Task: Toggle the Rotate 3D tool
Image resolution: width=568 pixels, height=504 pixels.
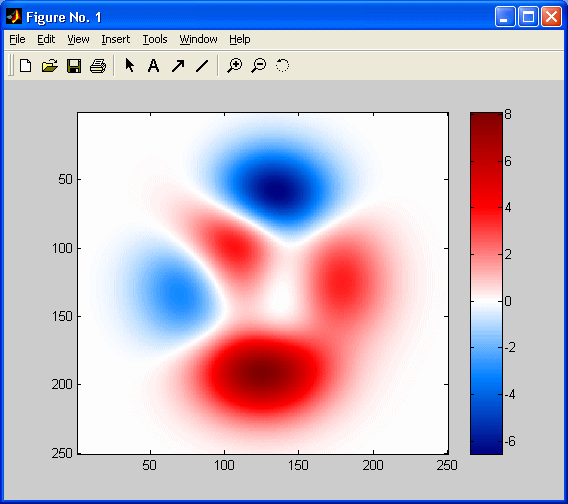Action: (282, 66)
